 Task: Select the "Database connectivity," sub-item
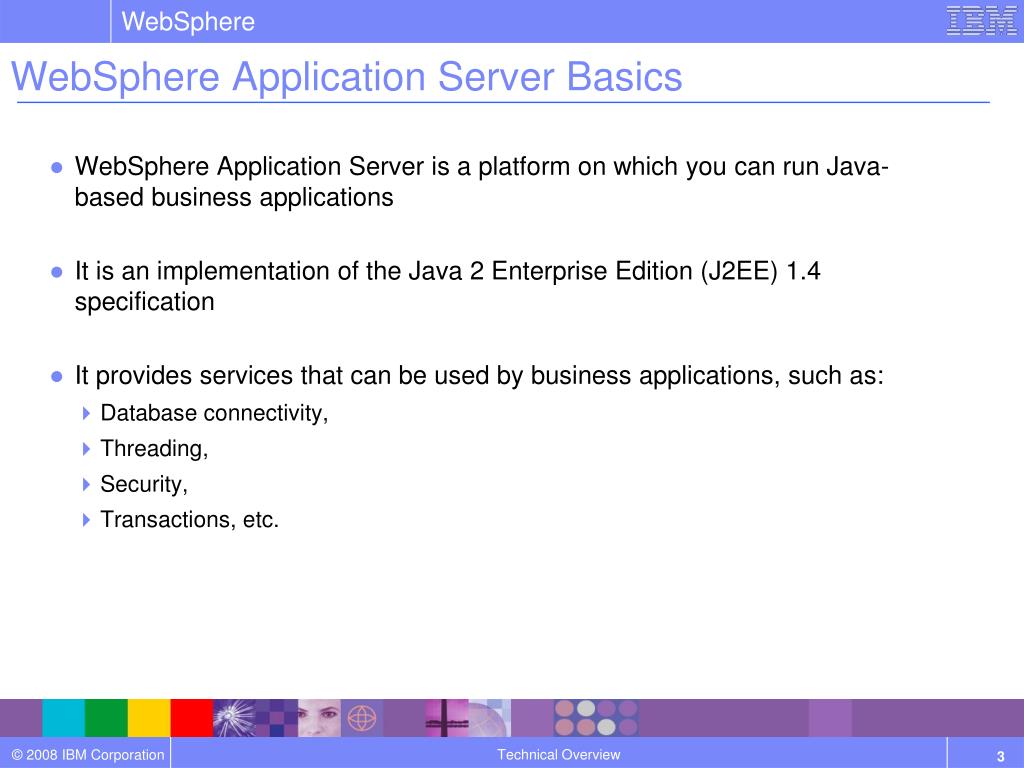(x=214, y=413)
